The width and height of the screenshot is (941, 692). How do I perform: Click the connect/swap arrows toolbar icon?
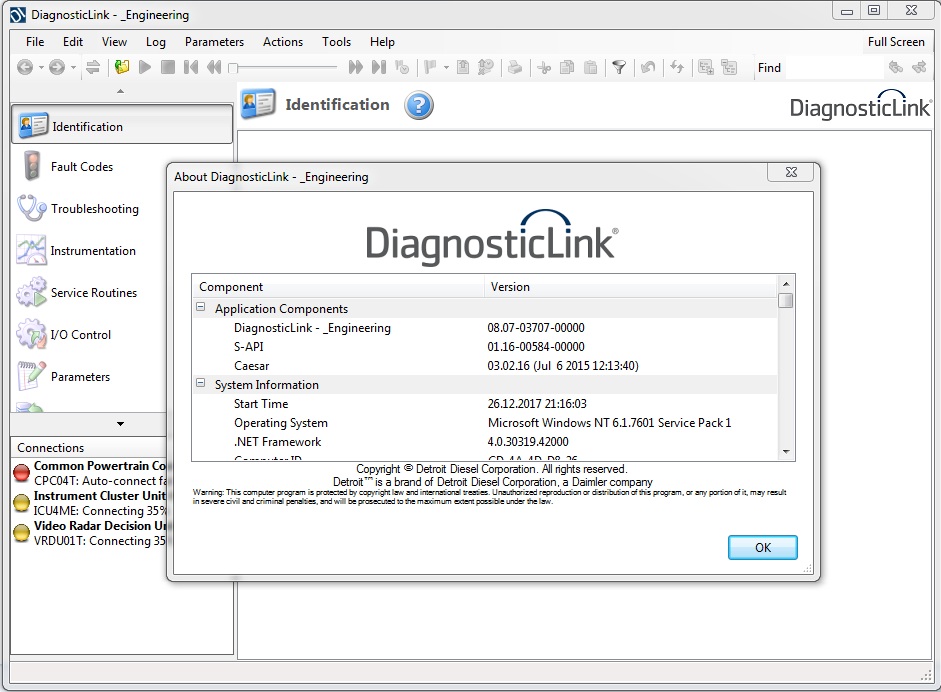click(92, 67)
